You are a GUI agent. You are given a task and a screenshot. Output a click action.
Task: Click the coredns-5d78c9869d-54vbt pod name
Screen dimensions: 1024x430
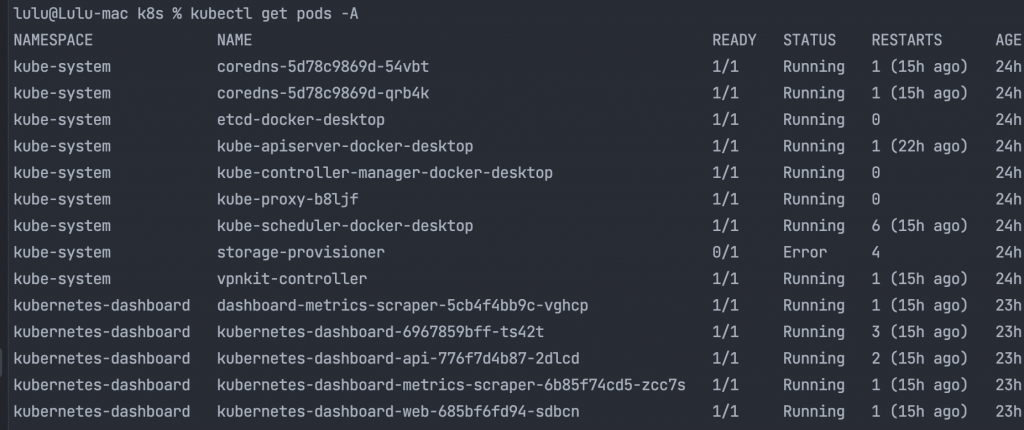(323, 67)
